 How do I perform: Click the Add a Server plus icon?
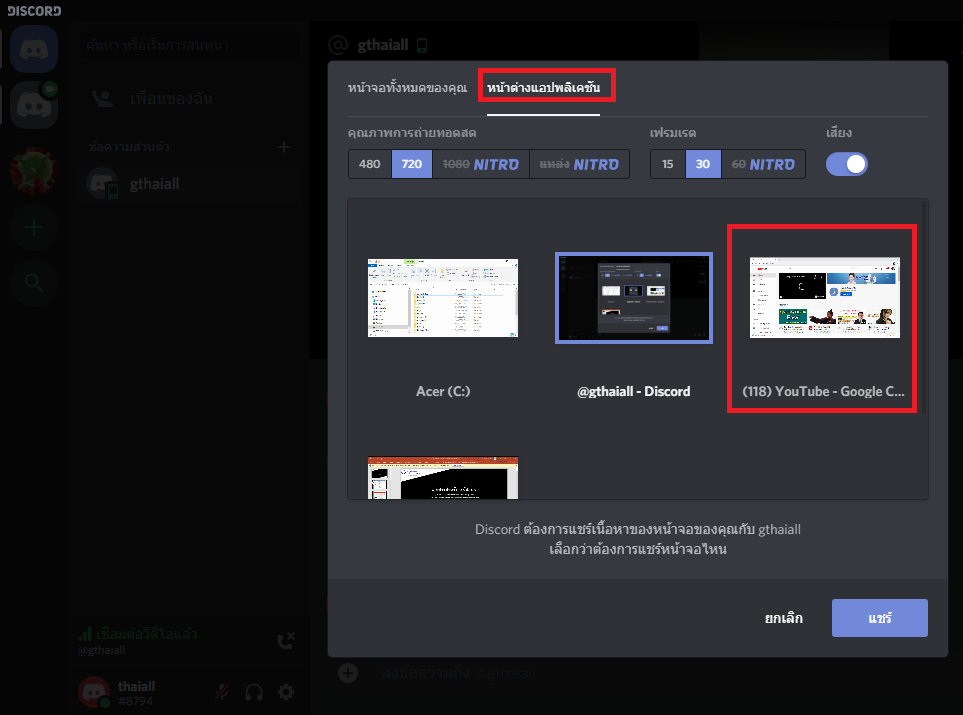coord(34,227)
